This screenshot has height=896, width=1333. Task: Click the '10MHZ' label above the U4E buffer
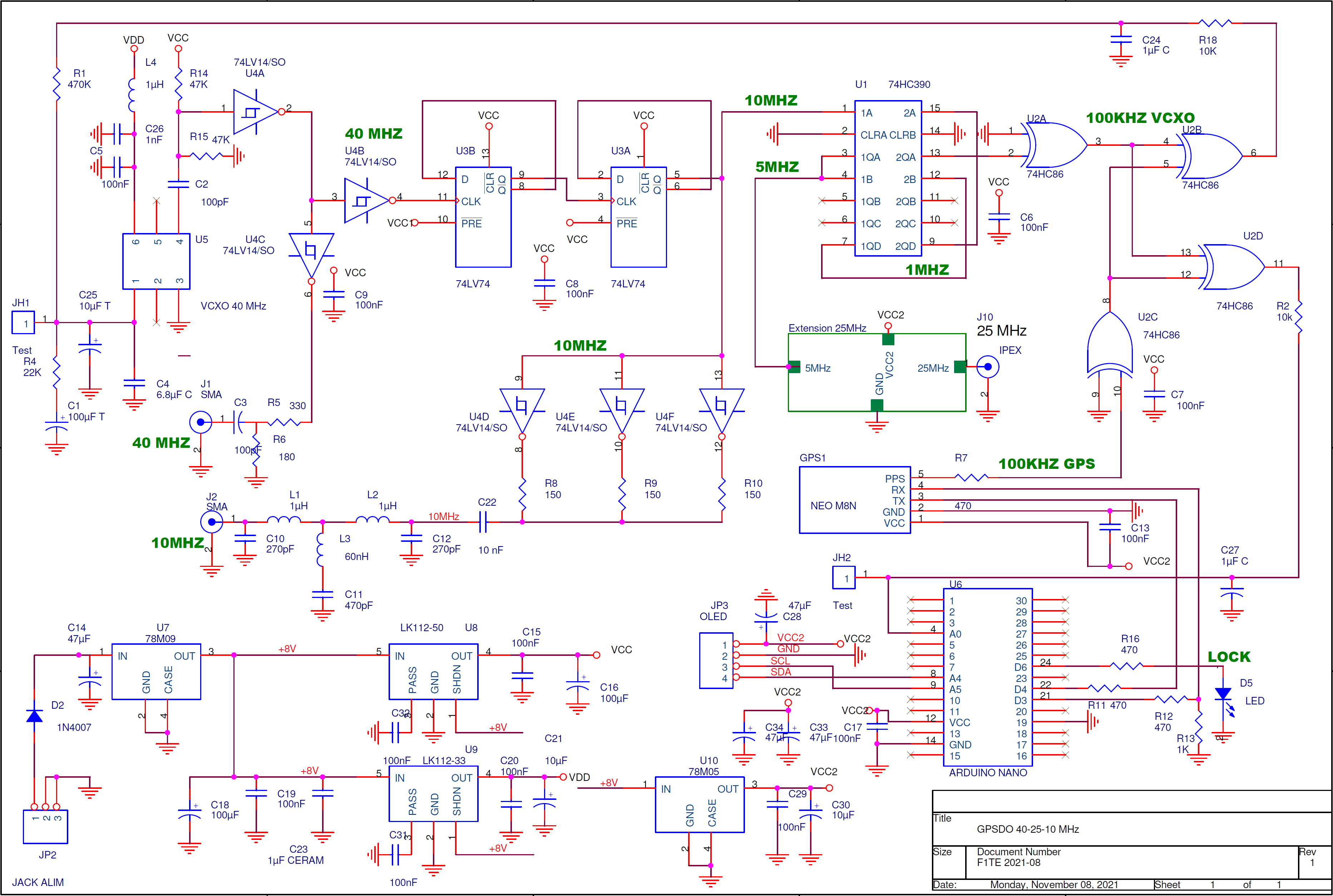(580, 346)
